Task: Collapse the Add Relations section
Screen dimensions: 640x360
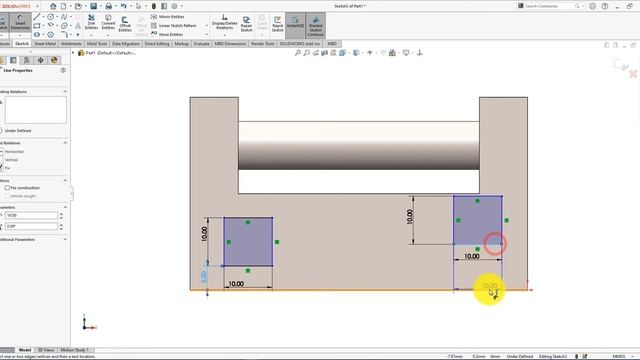Action: click(65, 143)
